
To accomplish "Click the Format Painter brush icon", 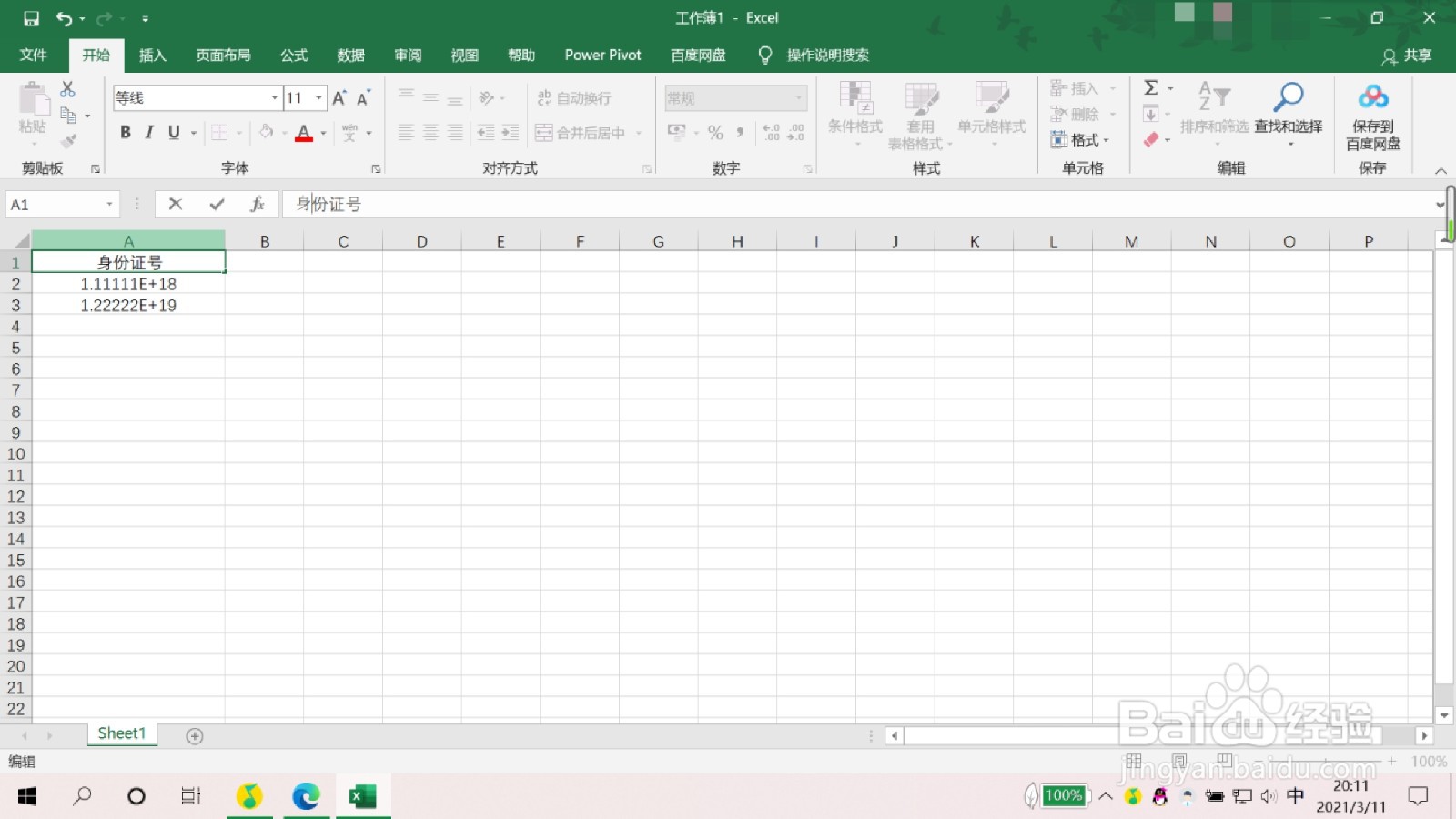I will [x=68, y=141].
